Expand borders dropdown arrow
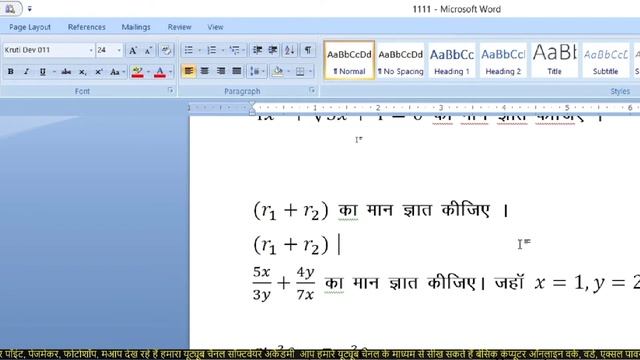Viewport: 640px width, 360px height. 311,72
